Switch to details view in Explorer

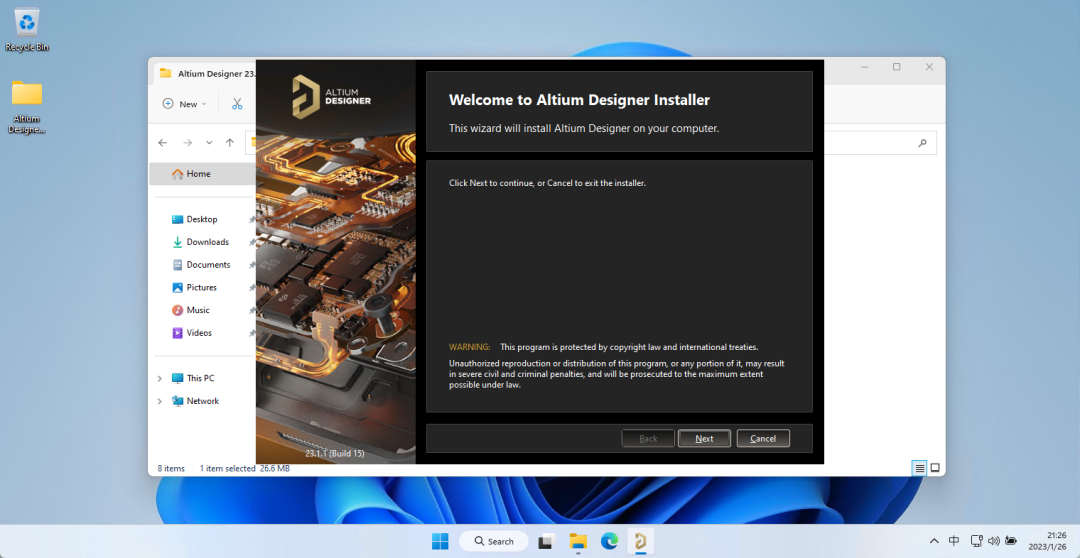click(x=919, y=468)
